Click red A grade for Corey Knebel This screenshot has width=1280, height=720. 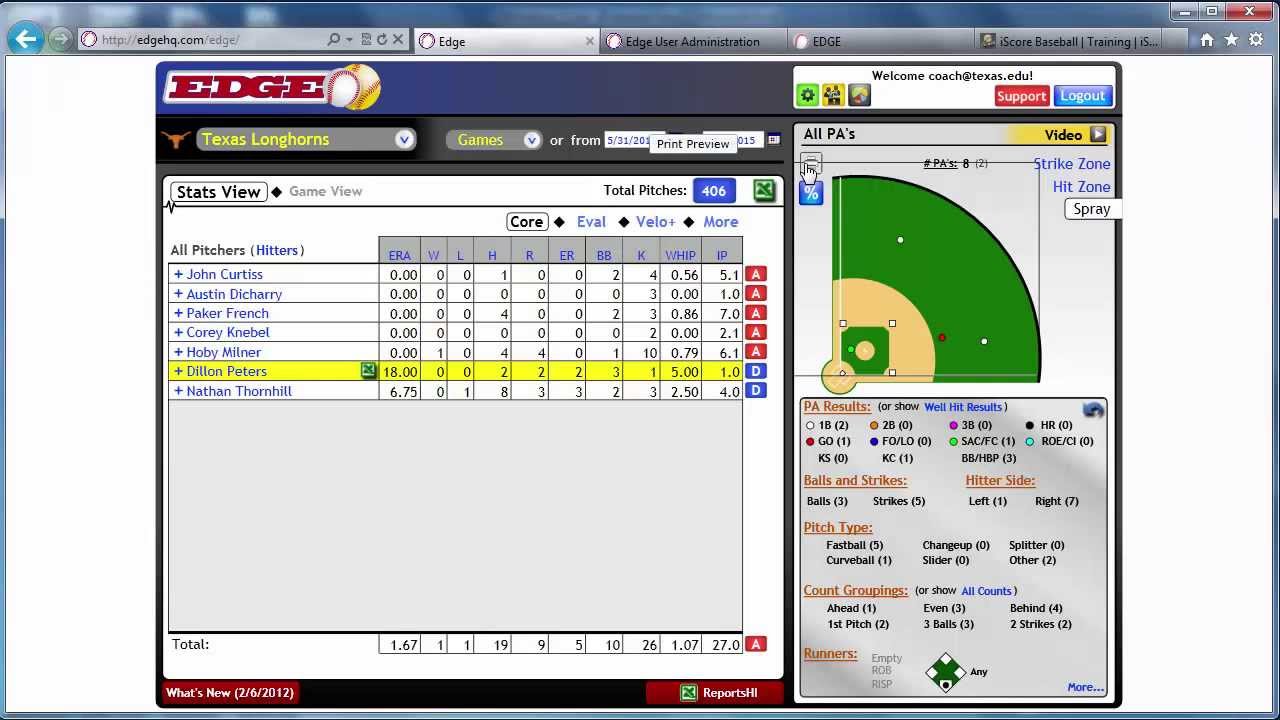755,332
